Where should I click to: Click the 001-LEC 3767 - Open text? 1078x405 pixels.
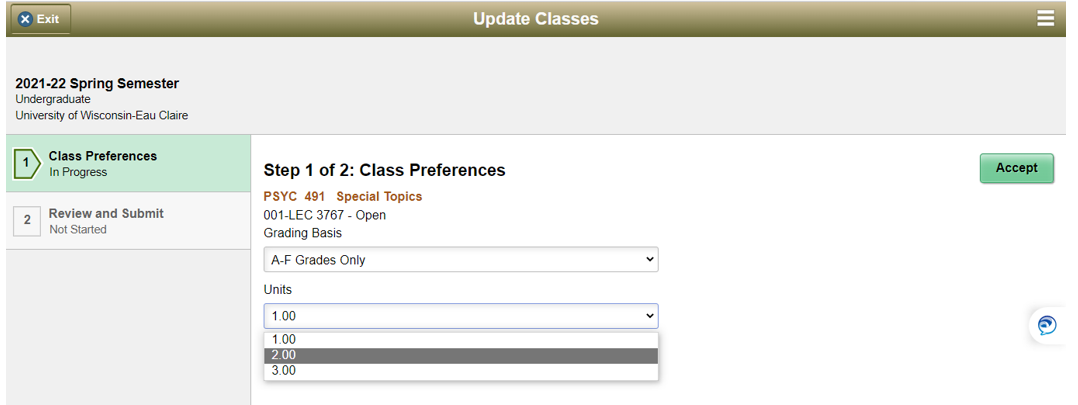click(324, 215)
